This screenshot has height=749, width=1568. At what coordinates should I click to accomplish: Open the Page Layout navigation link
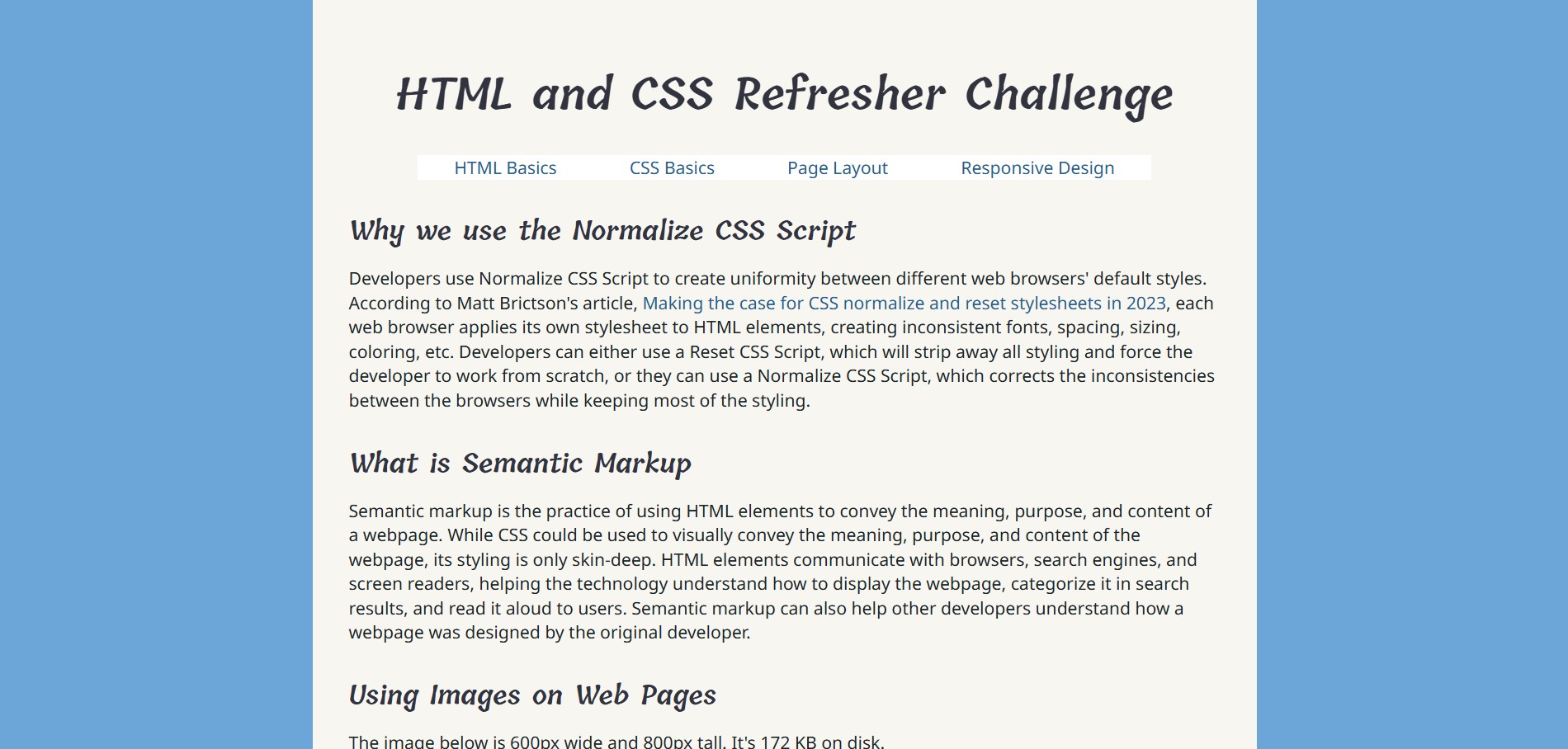click(837, 167)
